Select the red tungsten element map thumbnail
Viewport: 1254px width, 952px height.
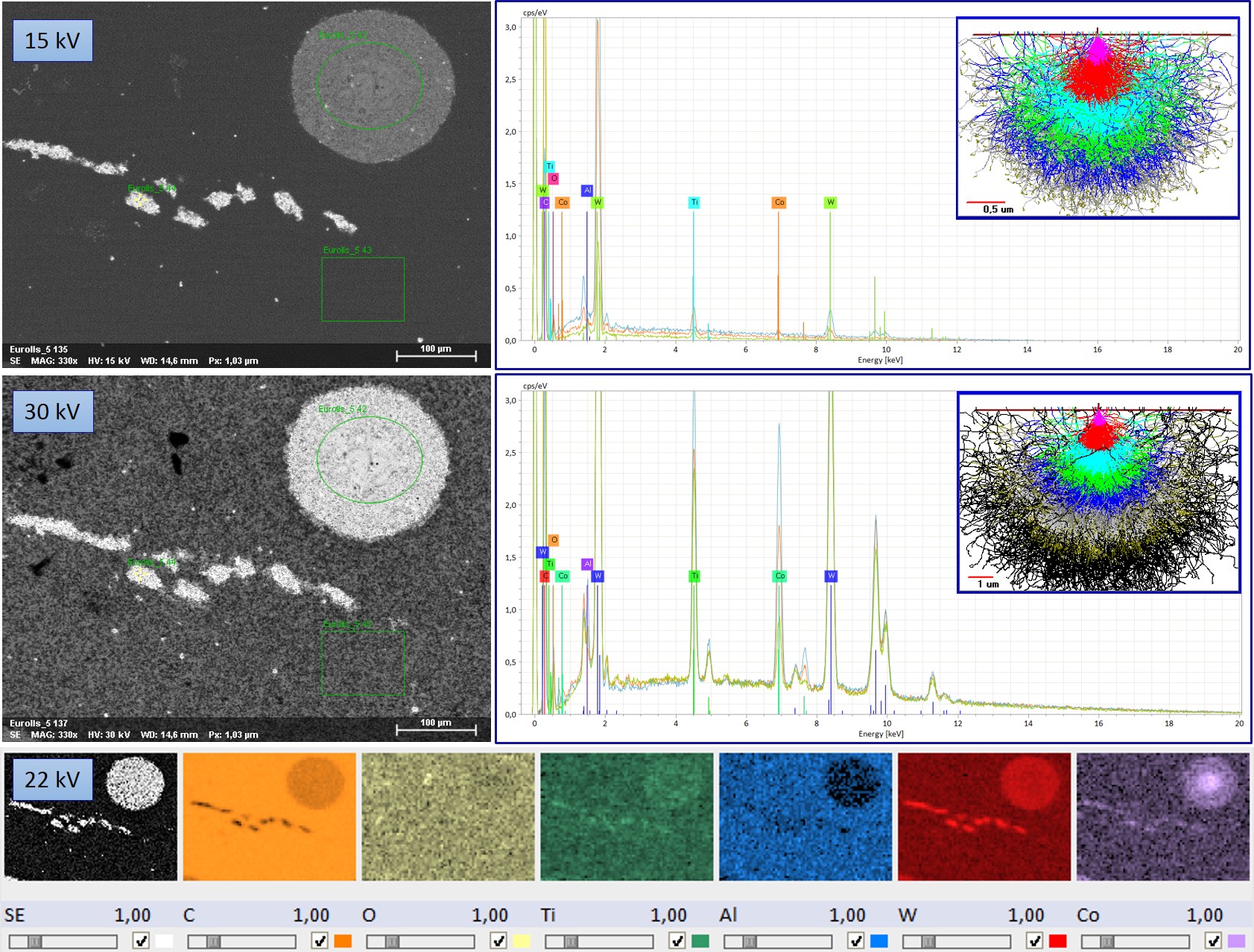984,816
